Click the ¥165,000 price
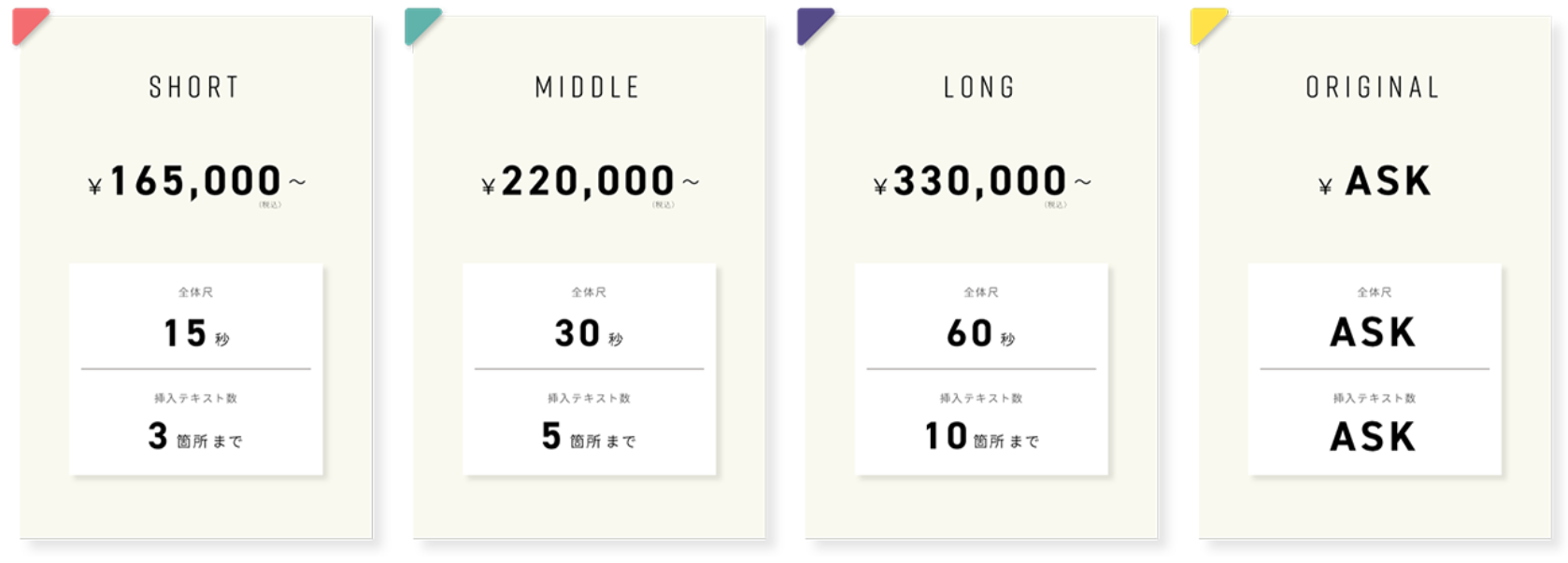Screen dimensions: 1568x563 tap(196, 182)
